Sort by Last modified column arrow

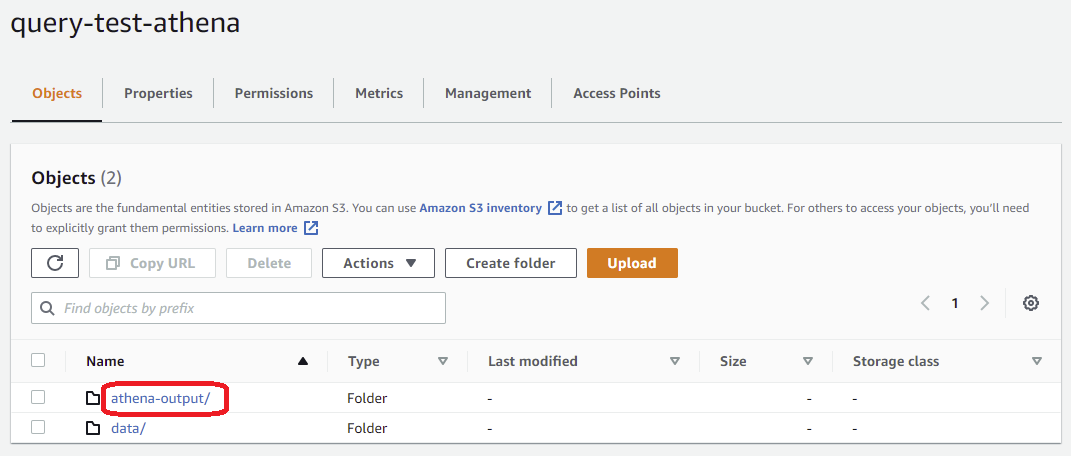pyautogui.click(x=674, y=361)
